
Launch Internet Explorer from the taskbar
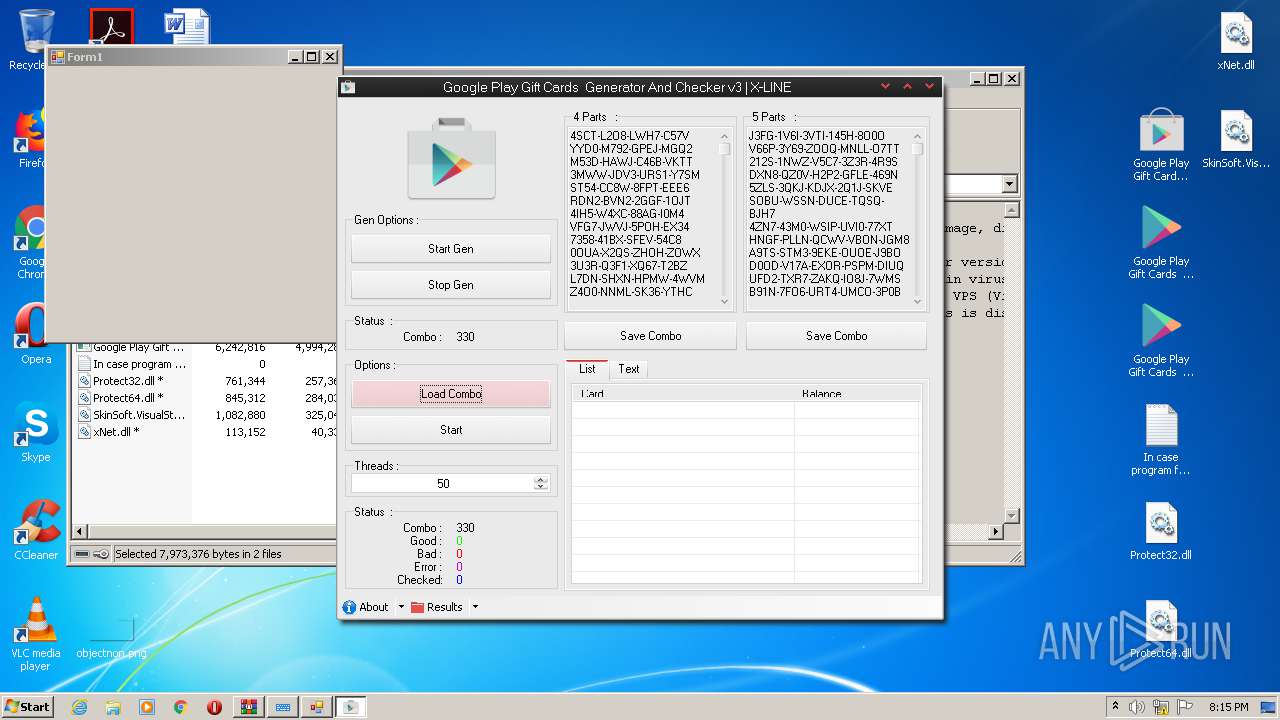[79, 707]
